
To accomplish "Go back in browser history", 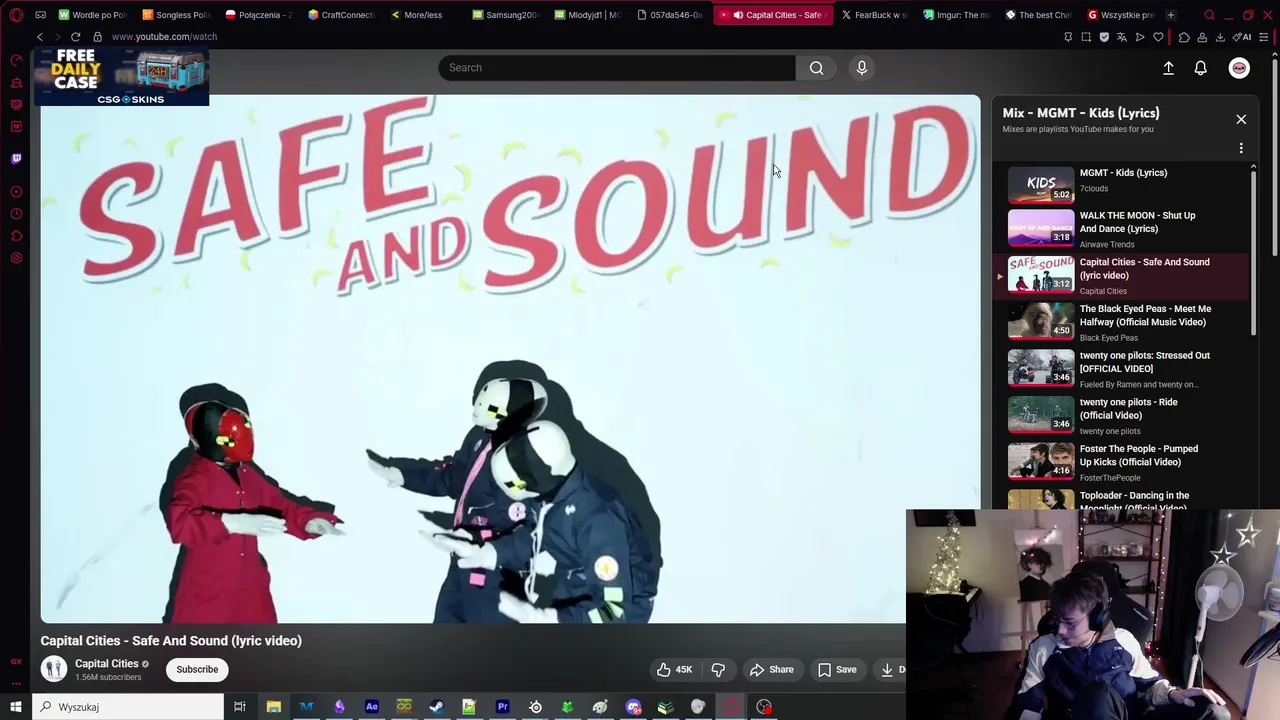I will (x=40, y=37).
